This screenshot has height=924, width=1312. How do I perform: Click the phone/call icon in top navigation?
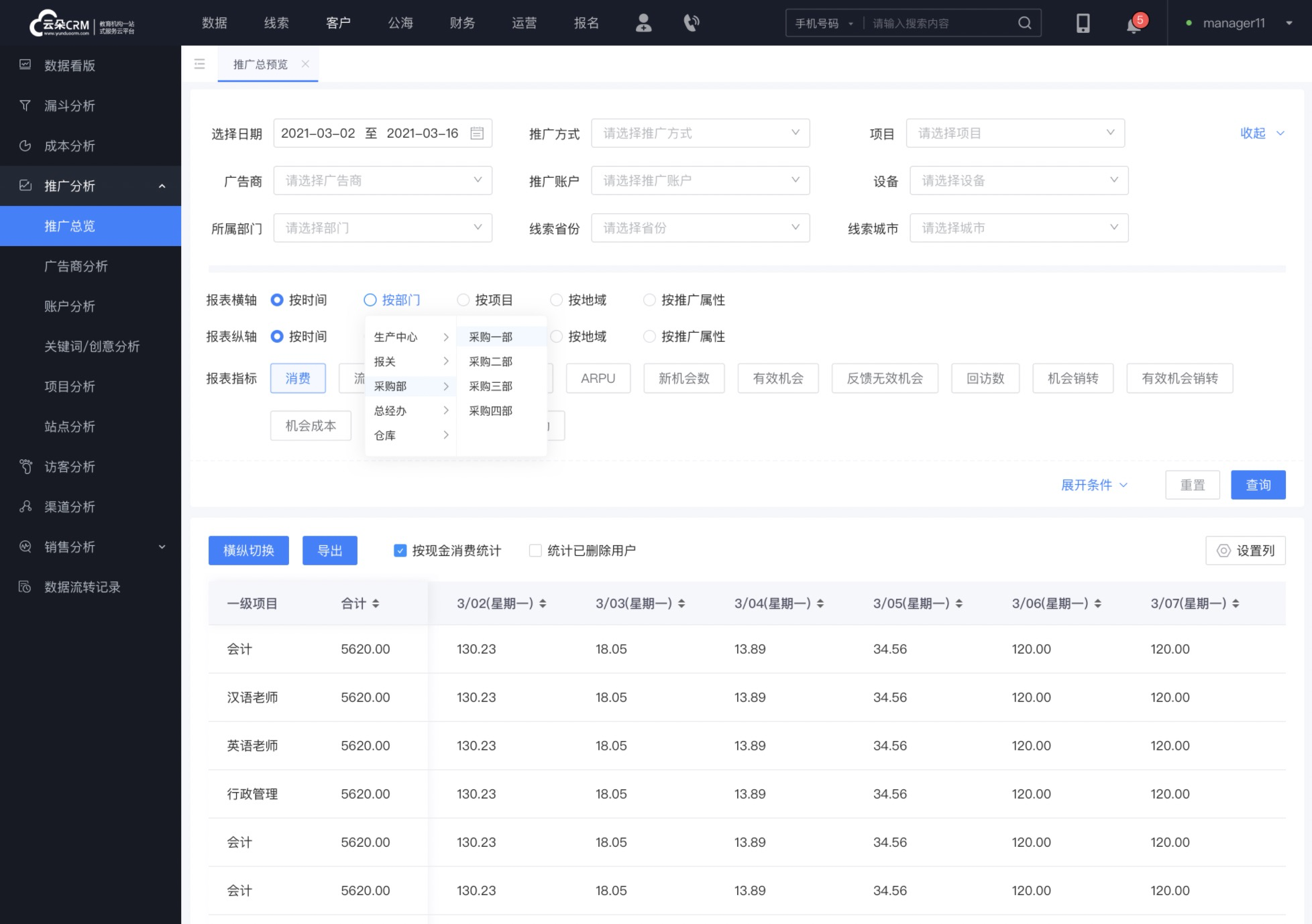[x=691, y=22]
